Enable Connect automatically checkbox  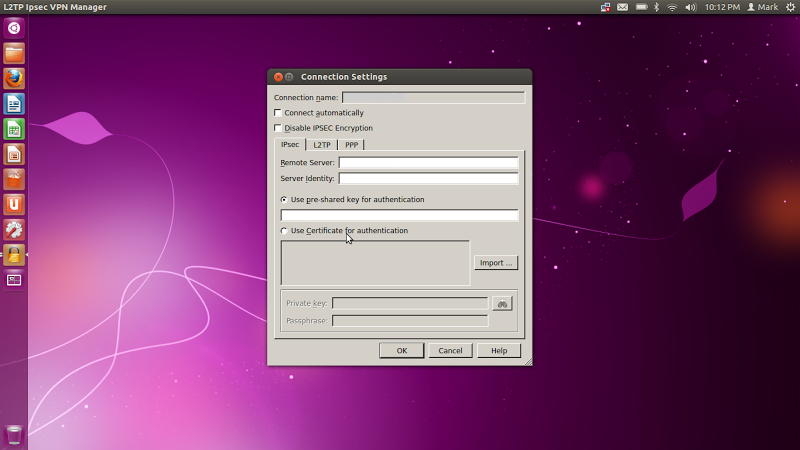click(278, 113)
